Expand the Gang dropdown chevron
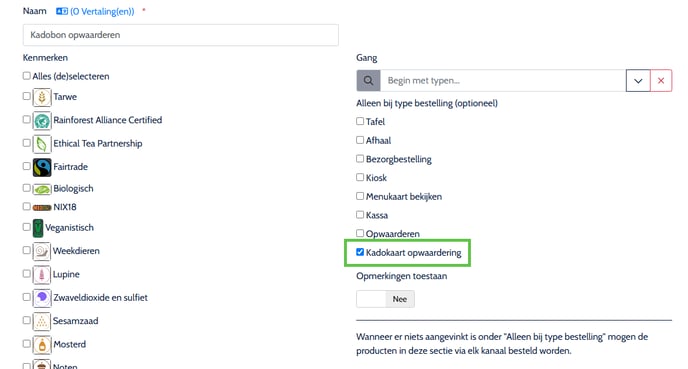 pos(638,81)
